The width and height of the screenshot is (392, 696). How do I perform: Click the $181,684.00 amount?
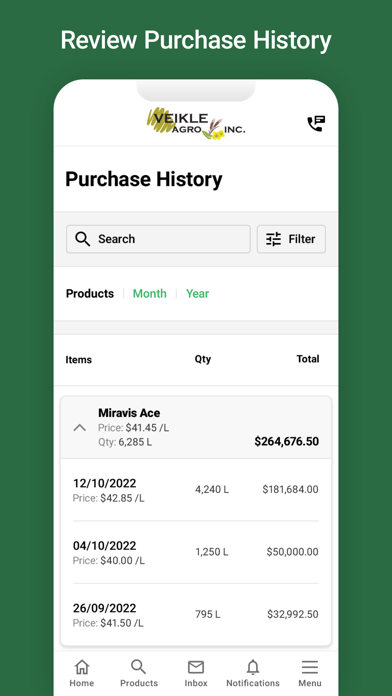pyautogui.click(x=290, y=490)
